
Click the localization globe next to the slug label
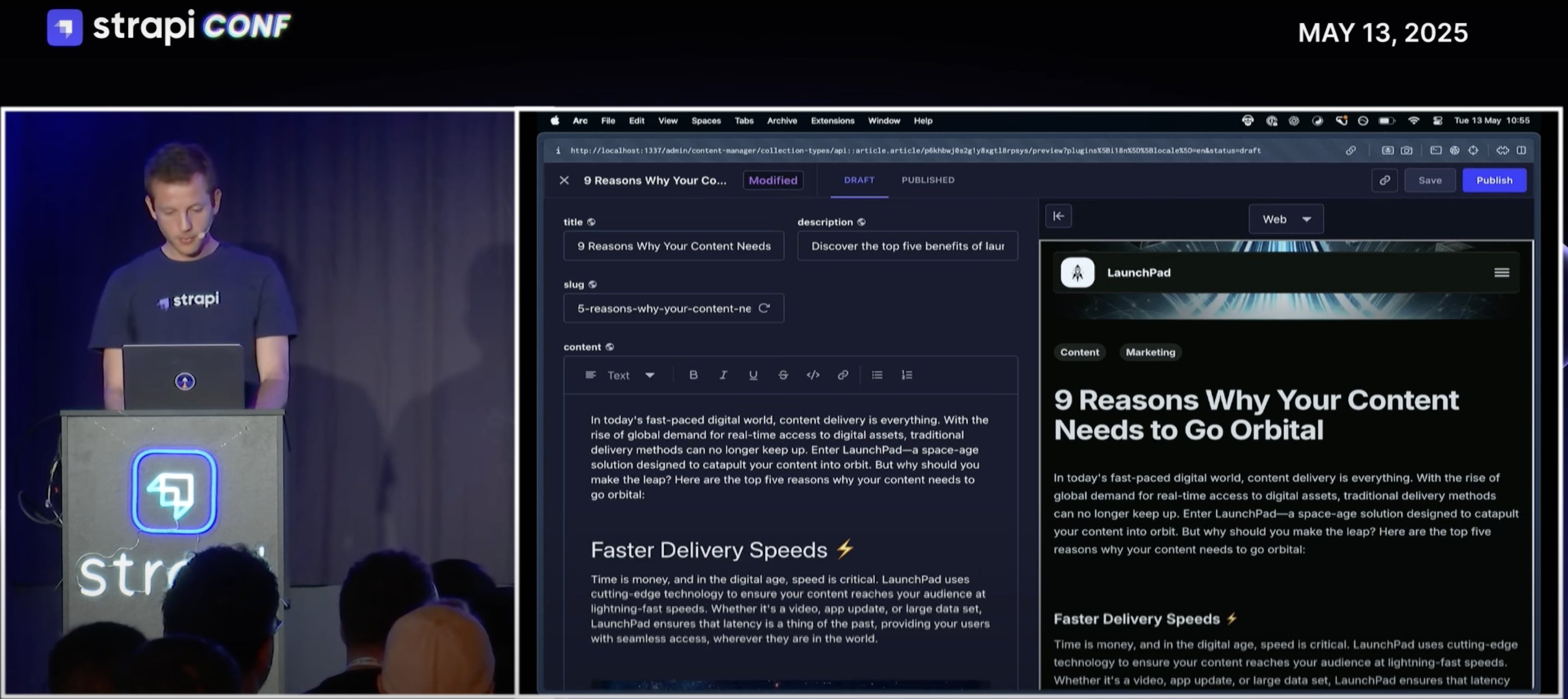(593, 284)
